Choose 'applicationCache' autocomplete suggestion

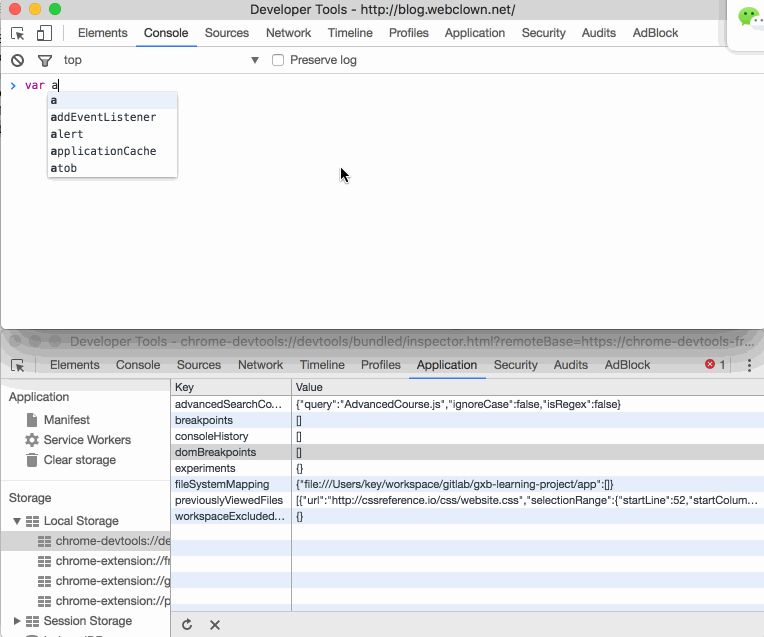point(113,151)
